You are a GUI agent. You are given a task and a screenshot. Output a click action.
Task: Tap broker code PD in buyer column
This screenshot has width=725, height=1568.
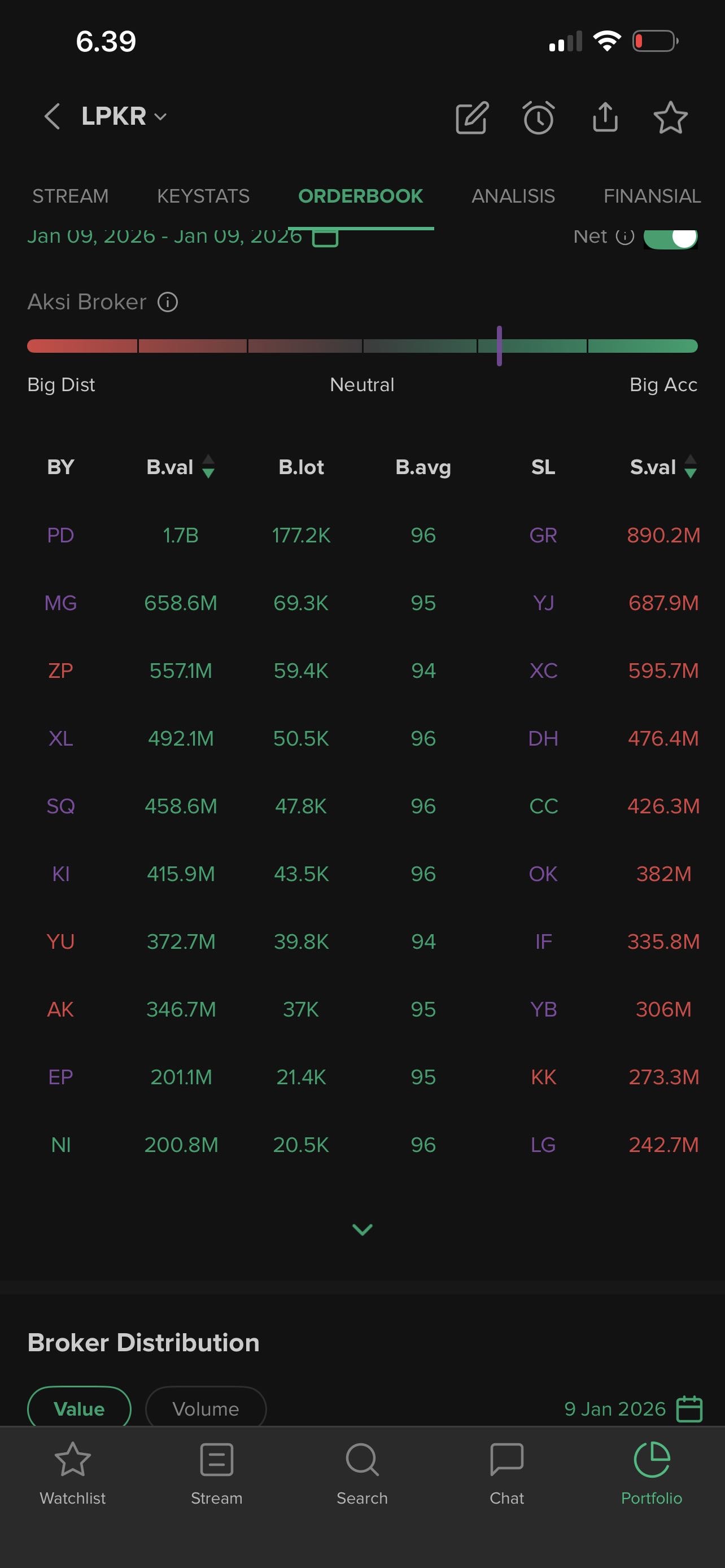point(60,536)
